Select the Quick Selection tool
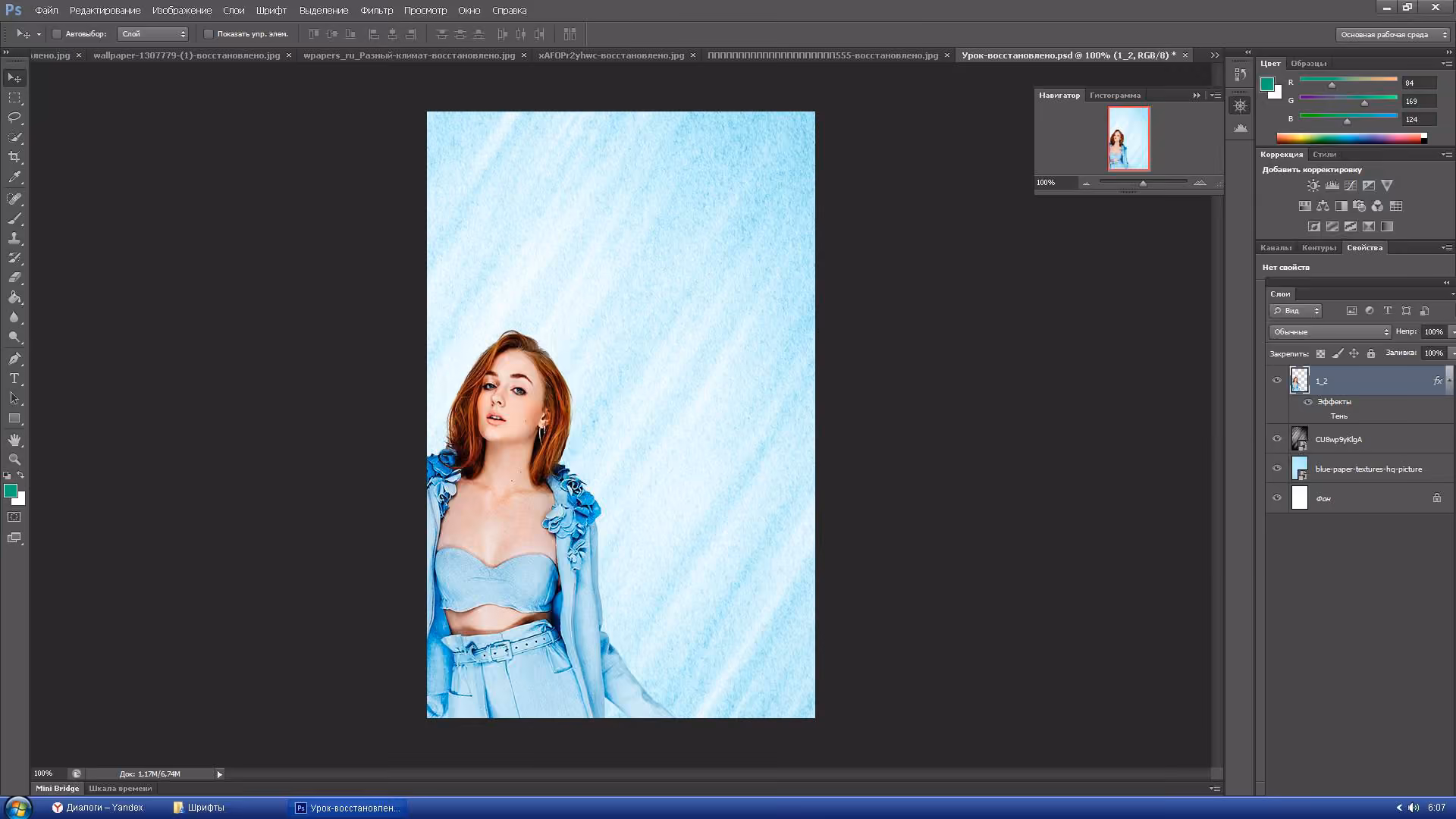 [14, 137]
